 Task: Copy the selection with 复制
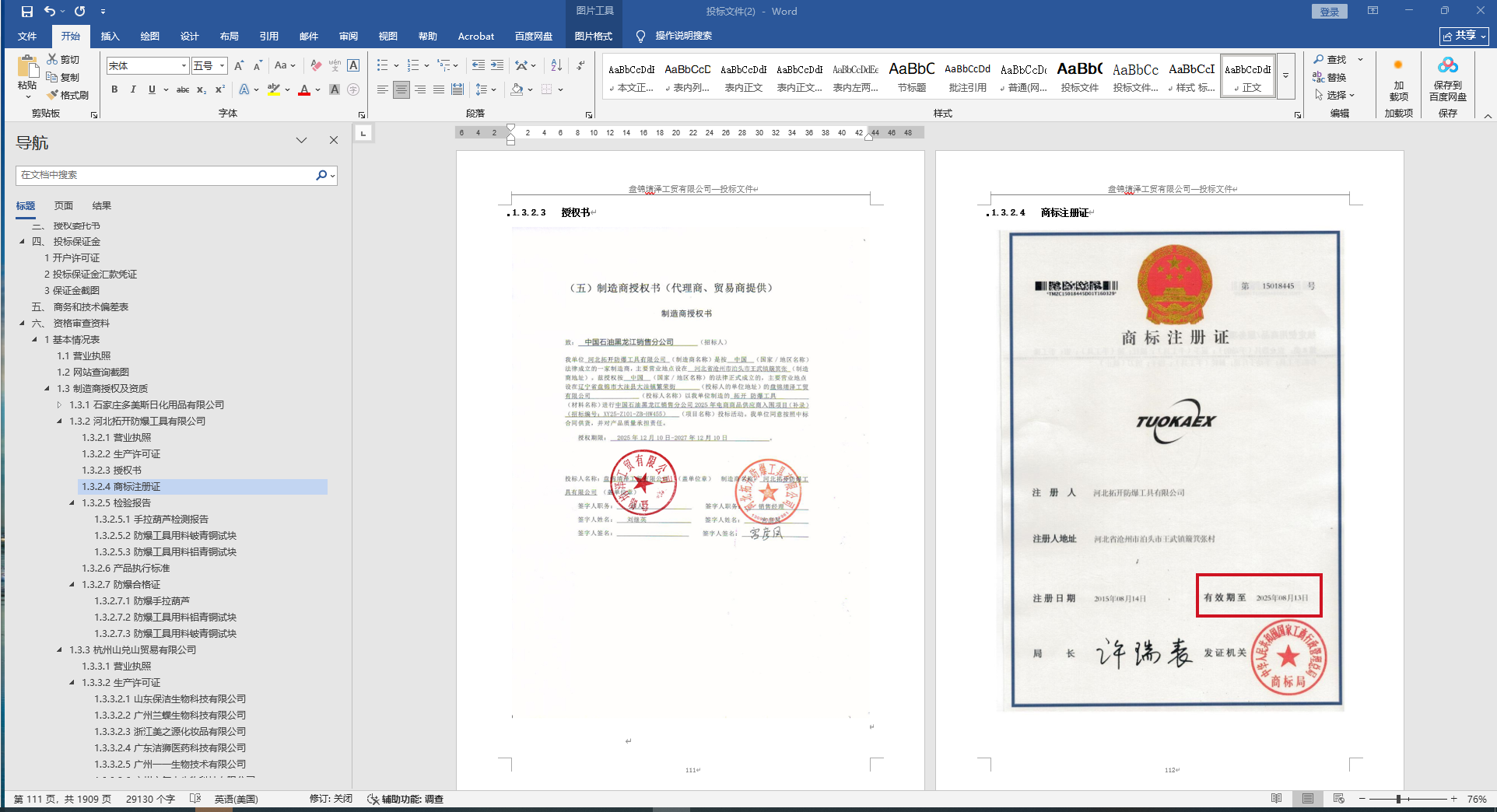click(x=63, y=77)
